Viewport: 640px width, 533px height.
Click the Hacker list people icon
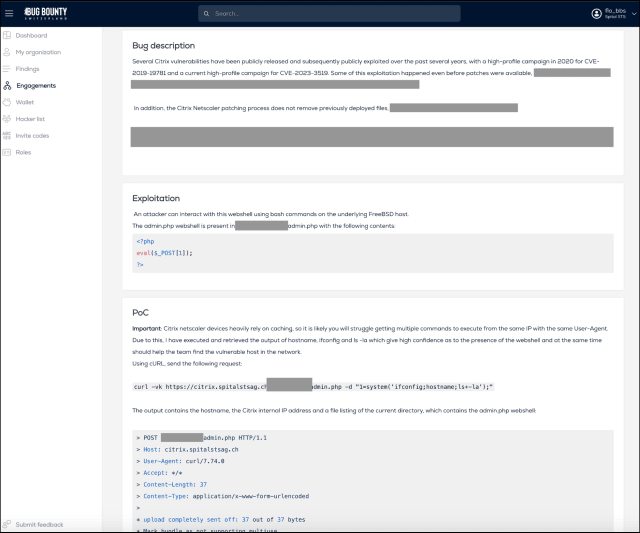[x=7, y=119]
